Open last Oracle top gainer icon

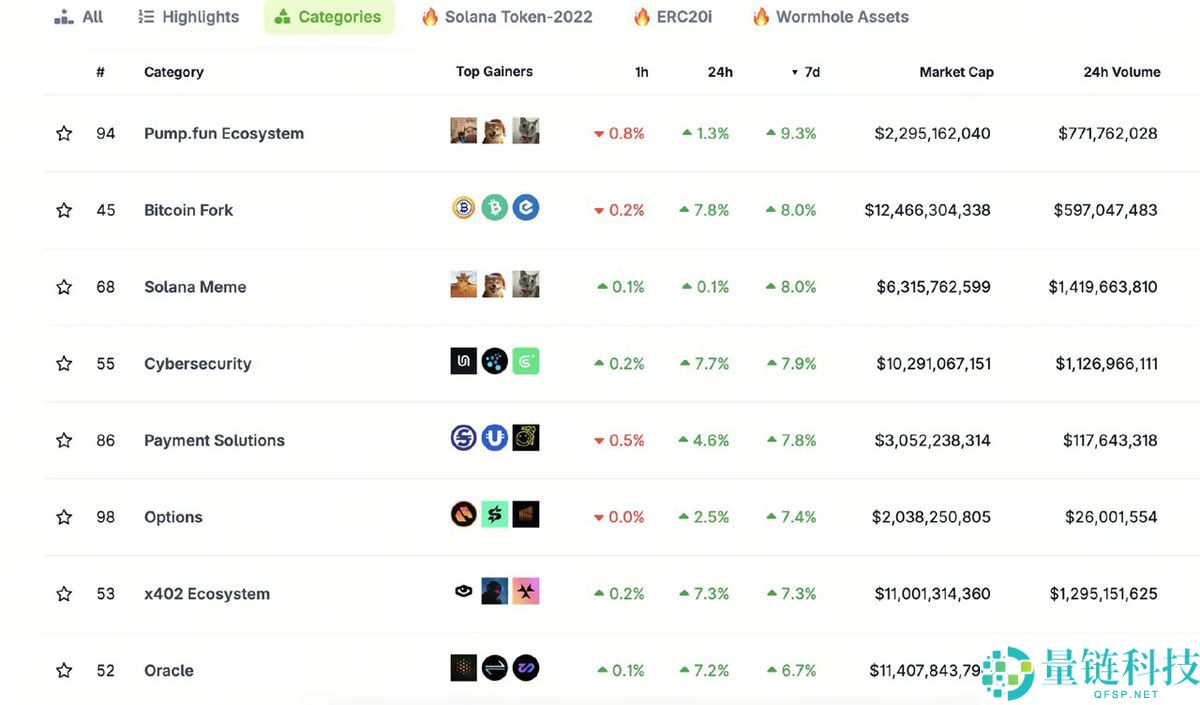pos(526,668)
